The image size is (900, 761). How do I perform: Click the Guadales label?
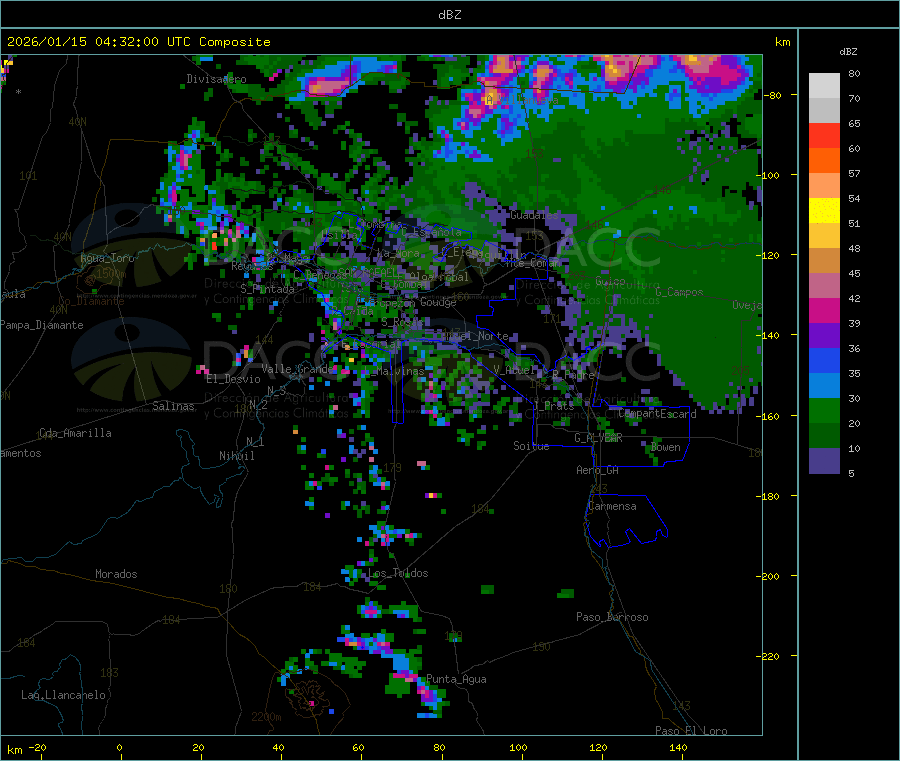pos(534,215)
